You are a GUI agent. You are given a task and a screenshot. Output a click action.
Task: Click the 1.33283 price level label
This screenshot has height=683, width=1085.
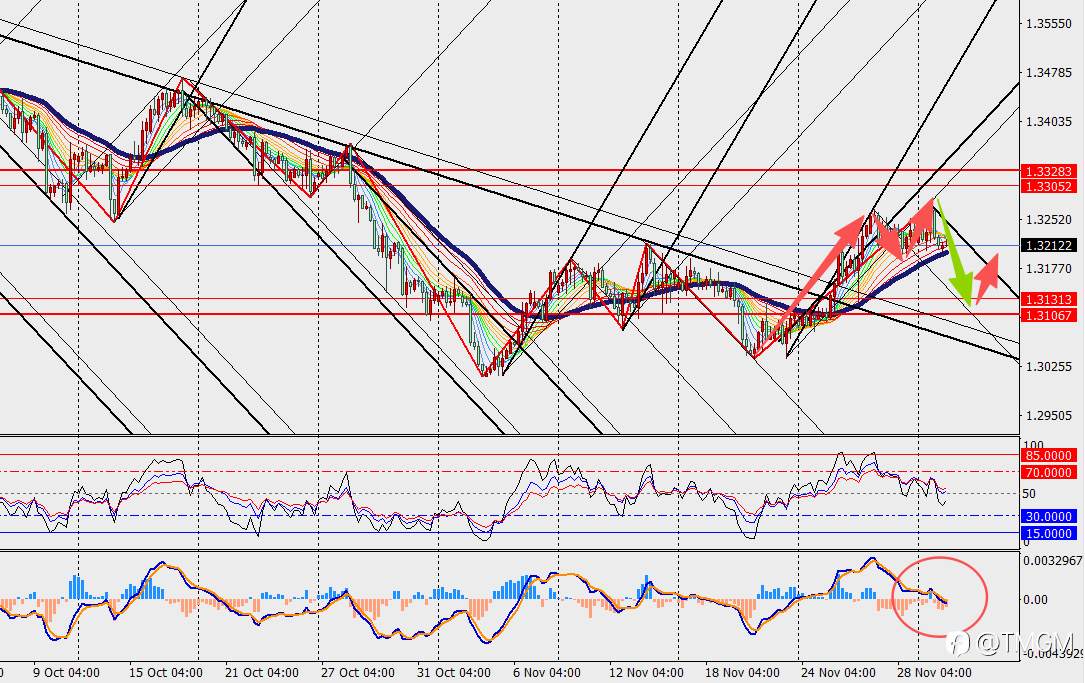(x=1048, y=171)
